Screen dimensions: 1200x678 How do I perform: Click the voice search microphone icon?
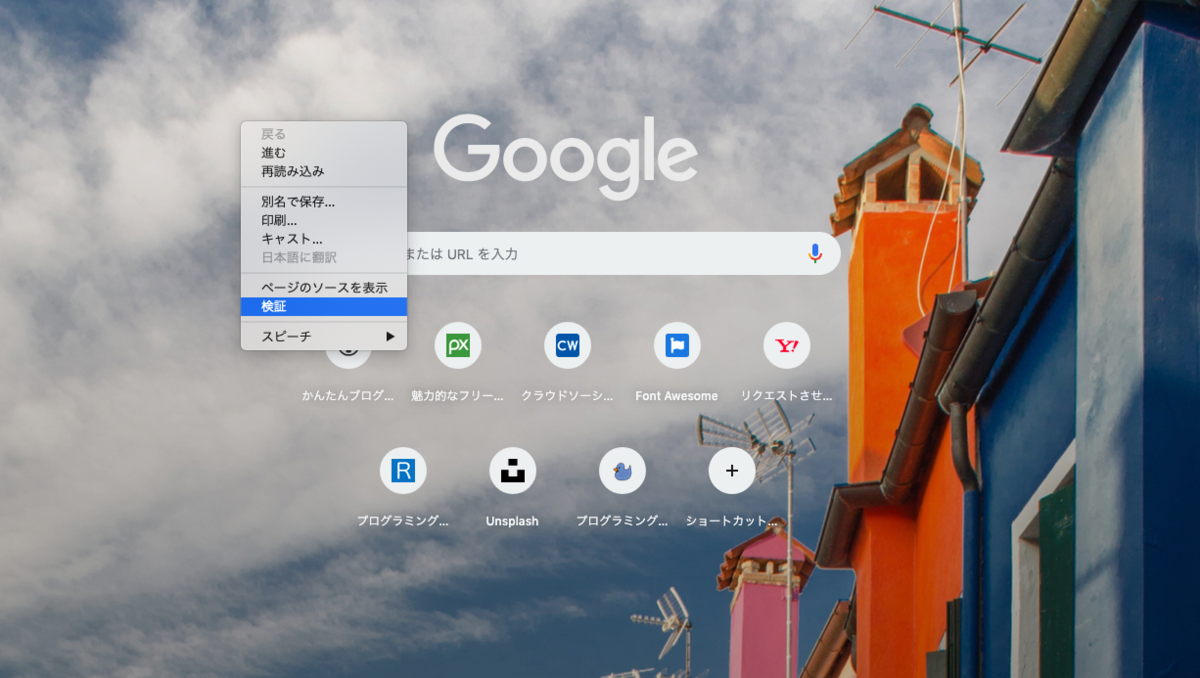816,253
